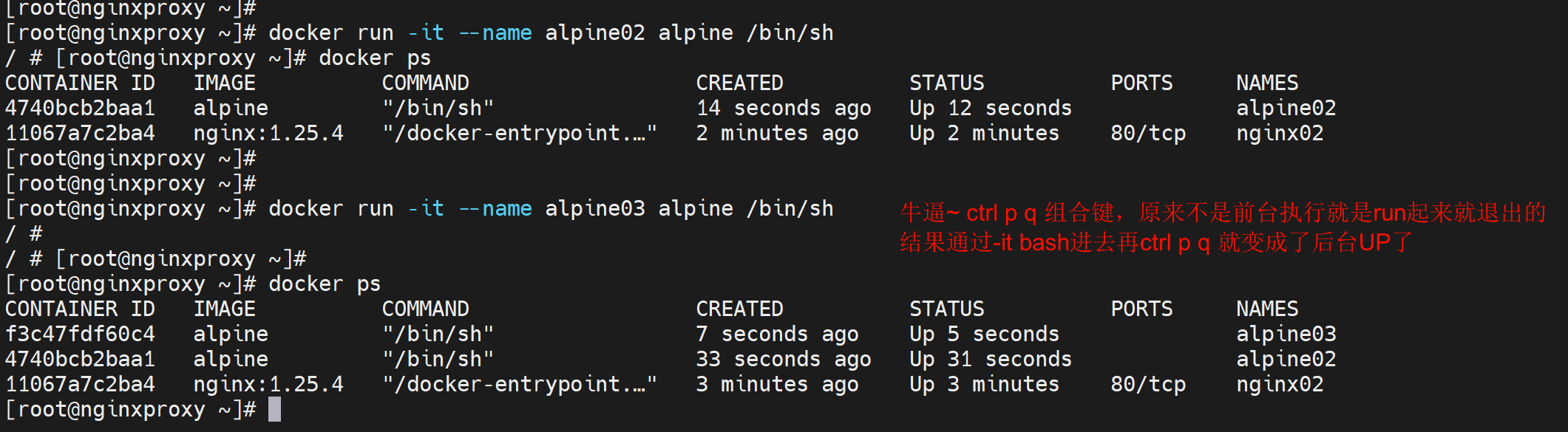Click the "33 seconds ago" created value
This screenshot has width=1568, height=432.
(783, 359)
